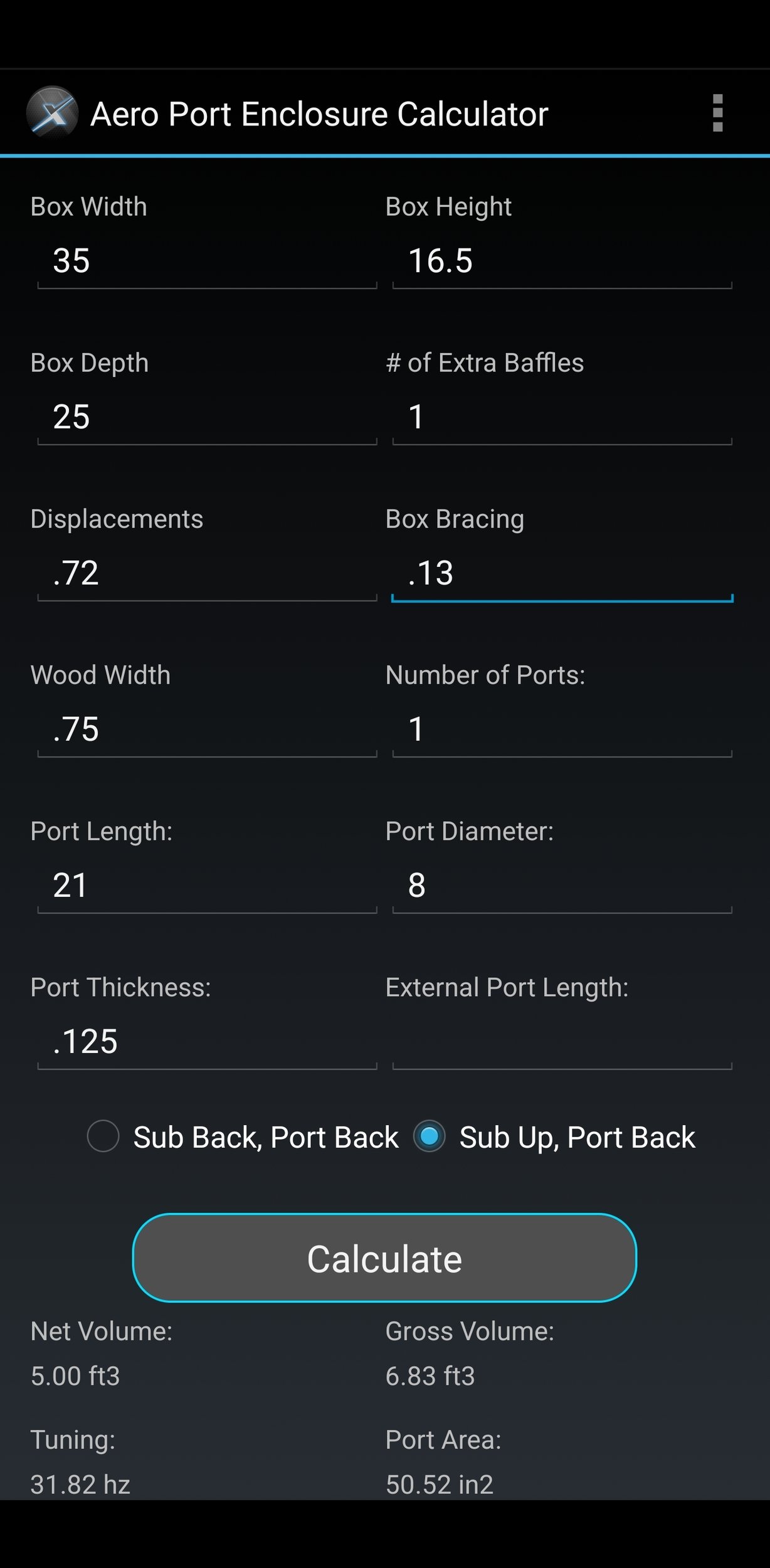This screenshot has width=770, height=1568.
Task: Edit the number of Extra Baffles field
Action: 562,417
